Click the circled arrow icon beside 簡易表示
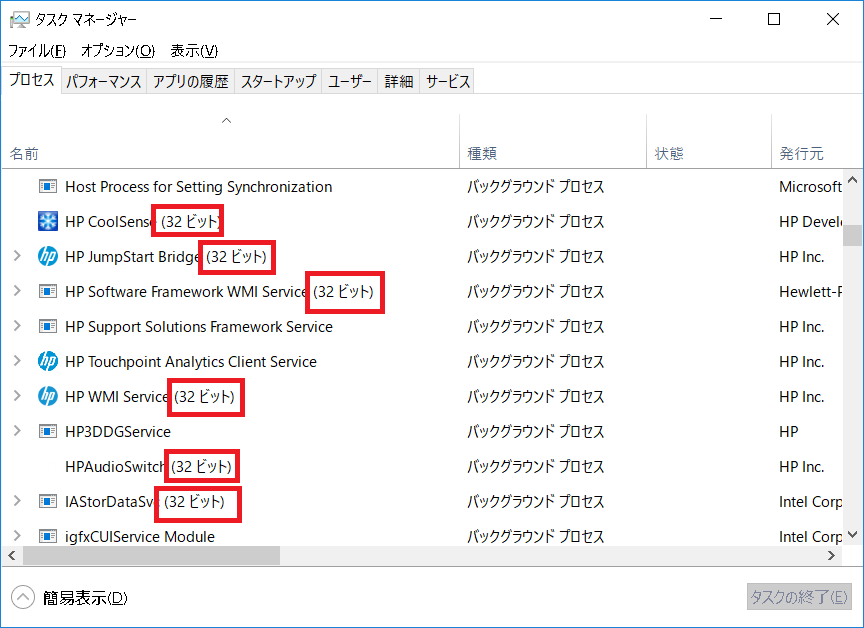This screenshot has width=864, height=628. (23, 597)
